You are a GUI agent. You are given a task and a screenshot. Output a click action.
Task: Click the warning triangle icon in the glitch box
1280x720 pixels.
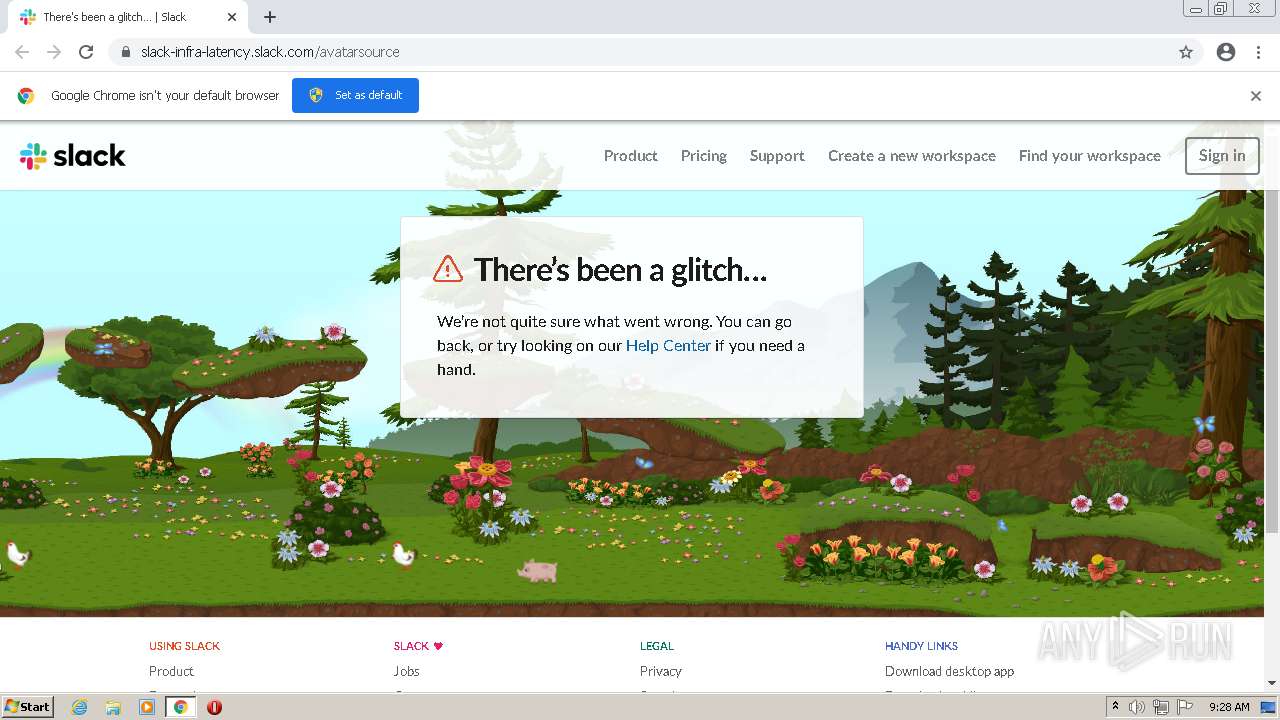448,269
